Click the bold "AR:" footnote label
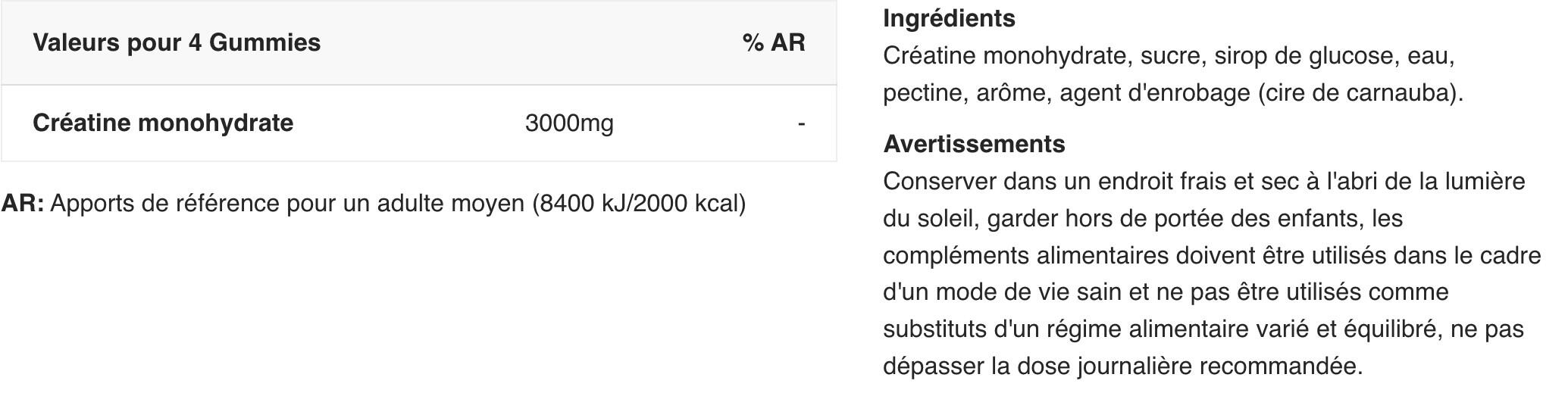This screenshot has height=418, width=1568. 23,203
